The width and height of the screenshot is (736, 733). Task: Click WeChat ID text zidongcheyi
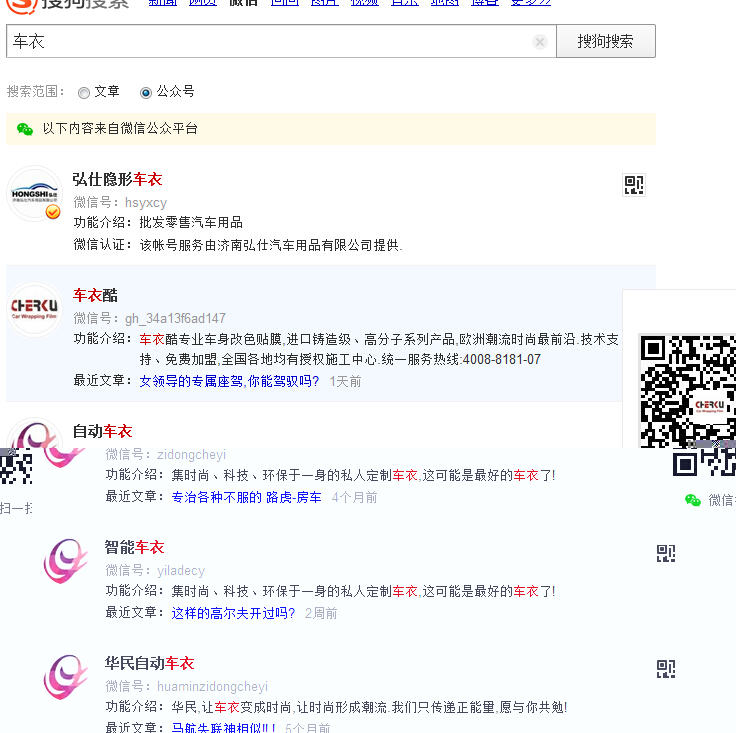click(191, 454)
